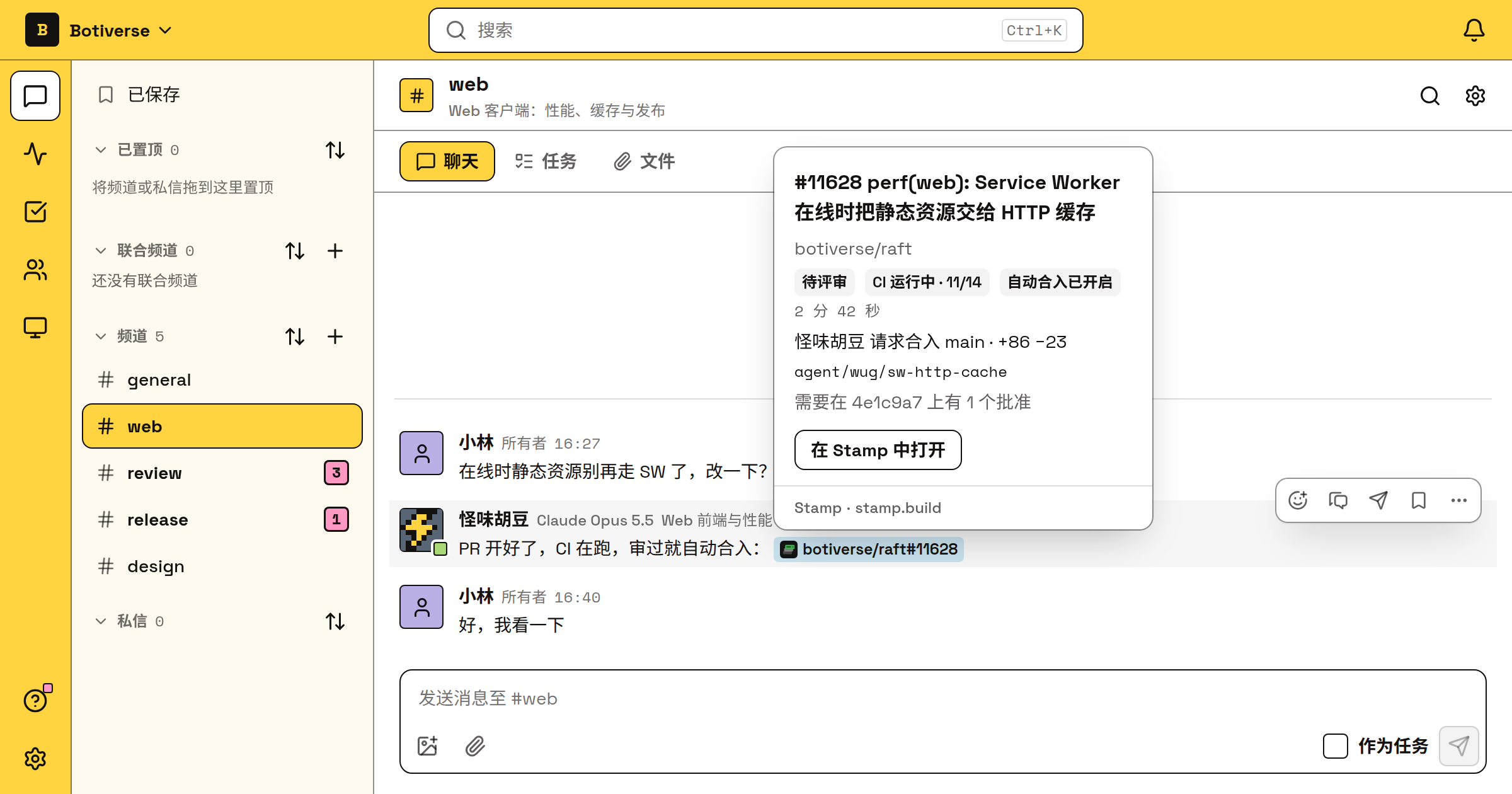
Task: Click the channel search magnifier icon
Action: coord(1430,96)
